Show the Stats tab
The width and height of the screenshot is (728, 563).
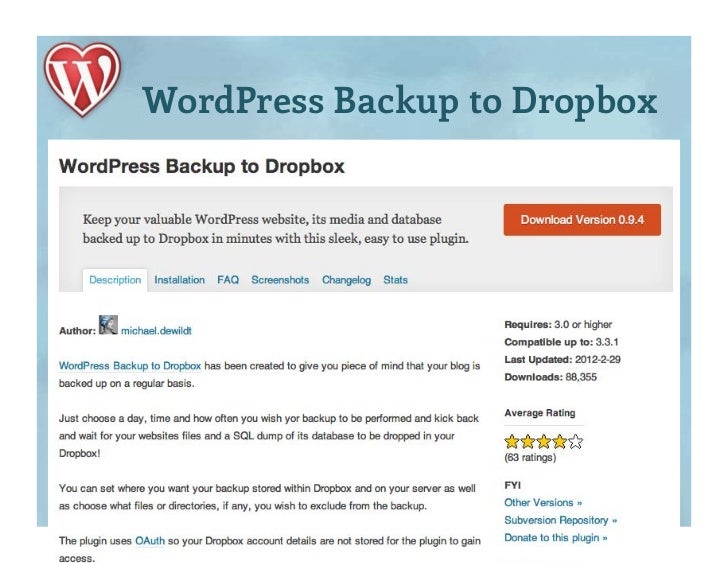[x=396, y=280]
